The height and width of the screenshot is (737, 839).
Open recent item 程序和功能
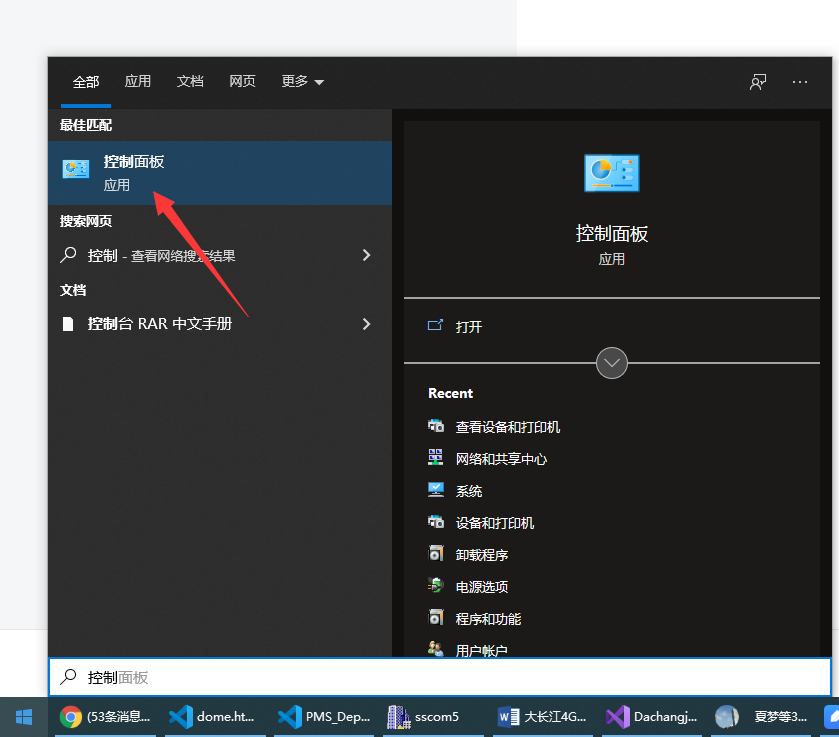488,619
